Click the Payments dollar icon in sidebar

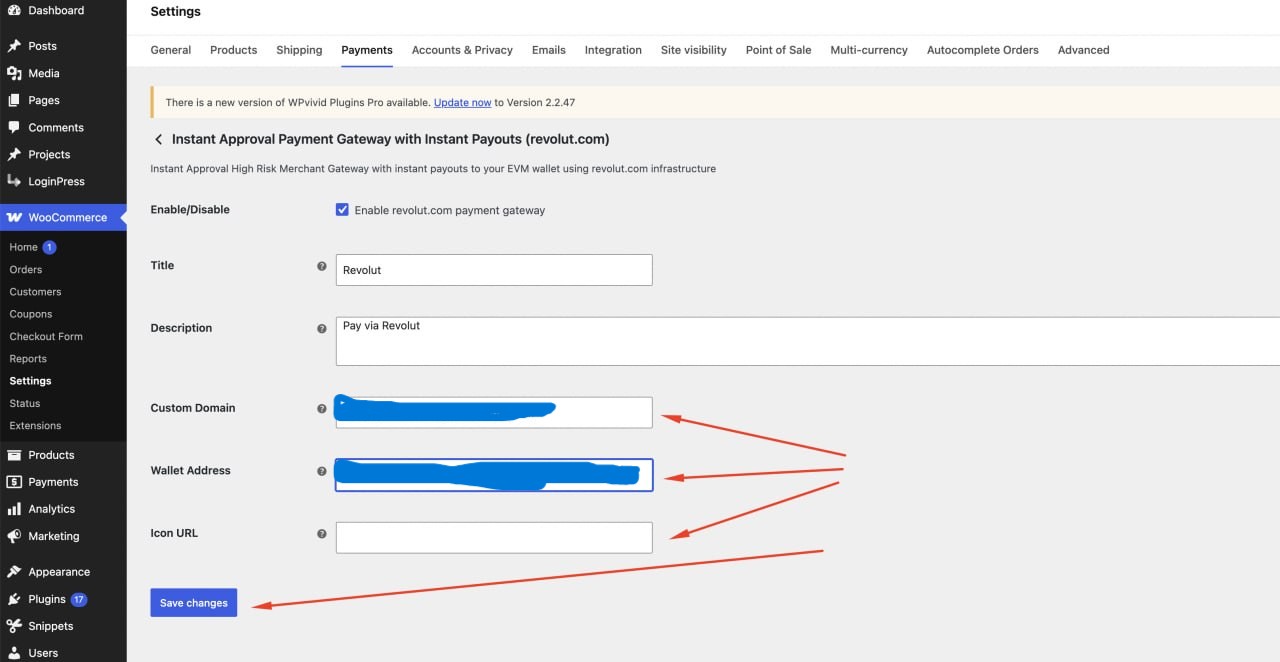click(x=14, y=482)
